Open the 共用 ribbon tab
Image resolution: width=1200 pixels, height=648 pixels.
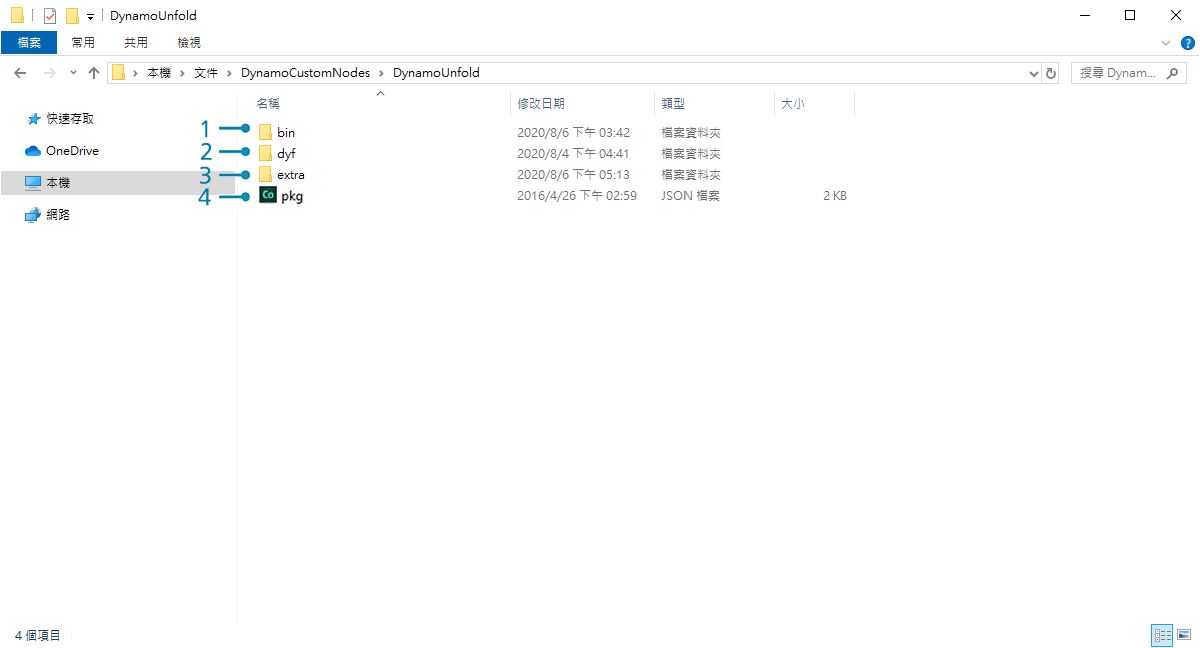136,43
